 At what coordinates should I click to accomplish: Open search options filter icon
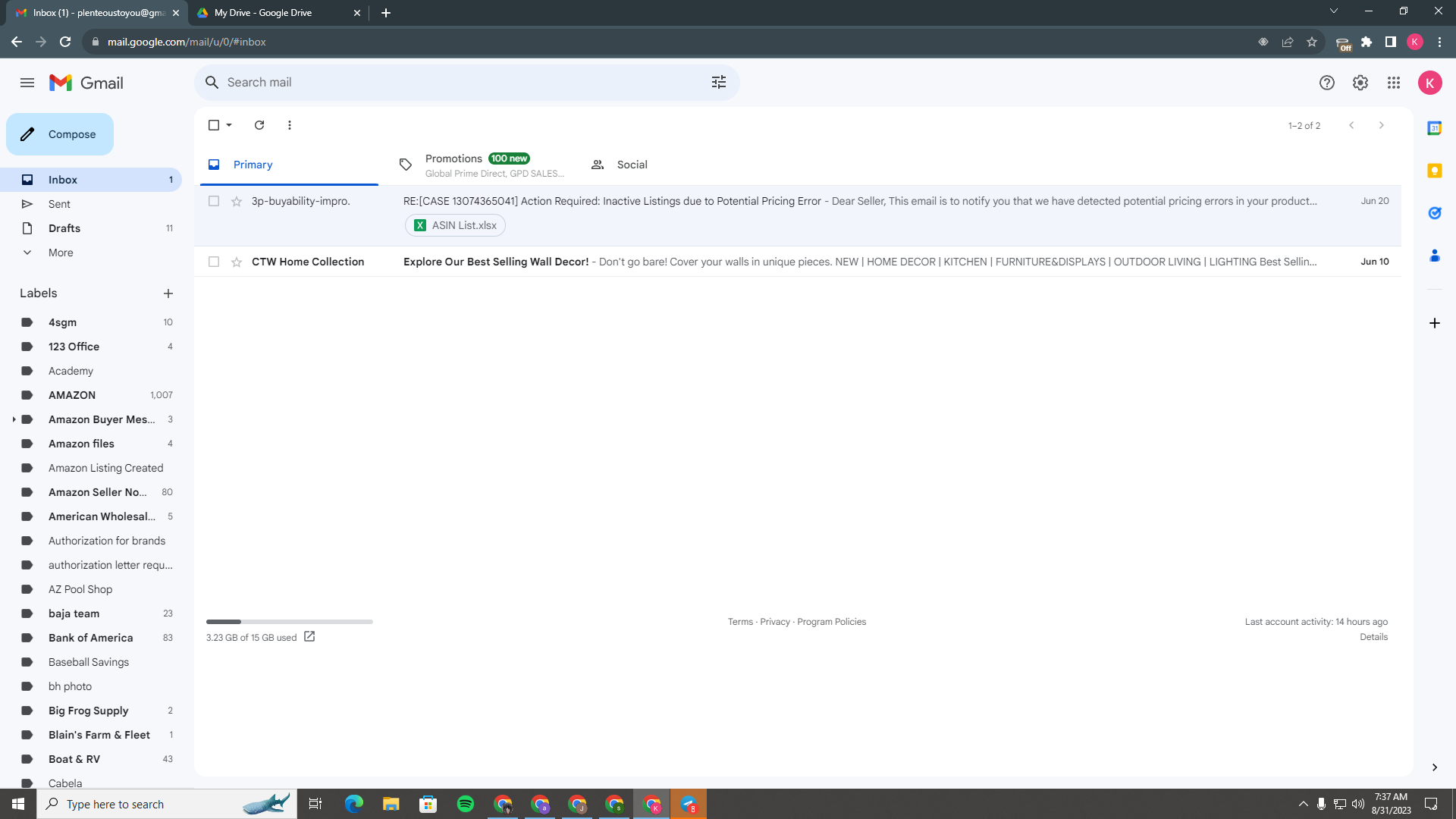click(x=719, y=82)
